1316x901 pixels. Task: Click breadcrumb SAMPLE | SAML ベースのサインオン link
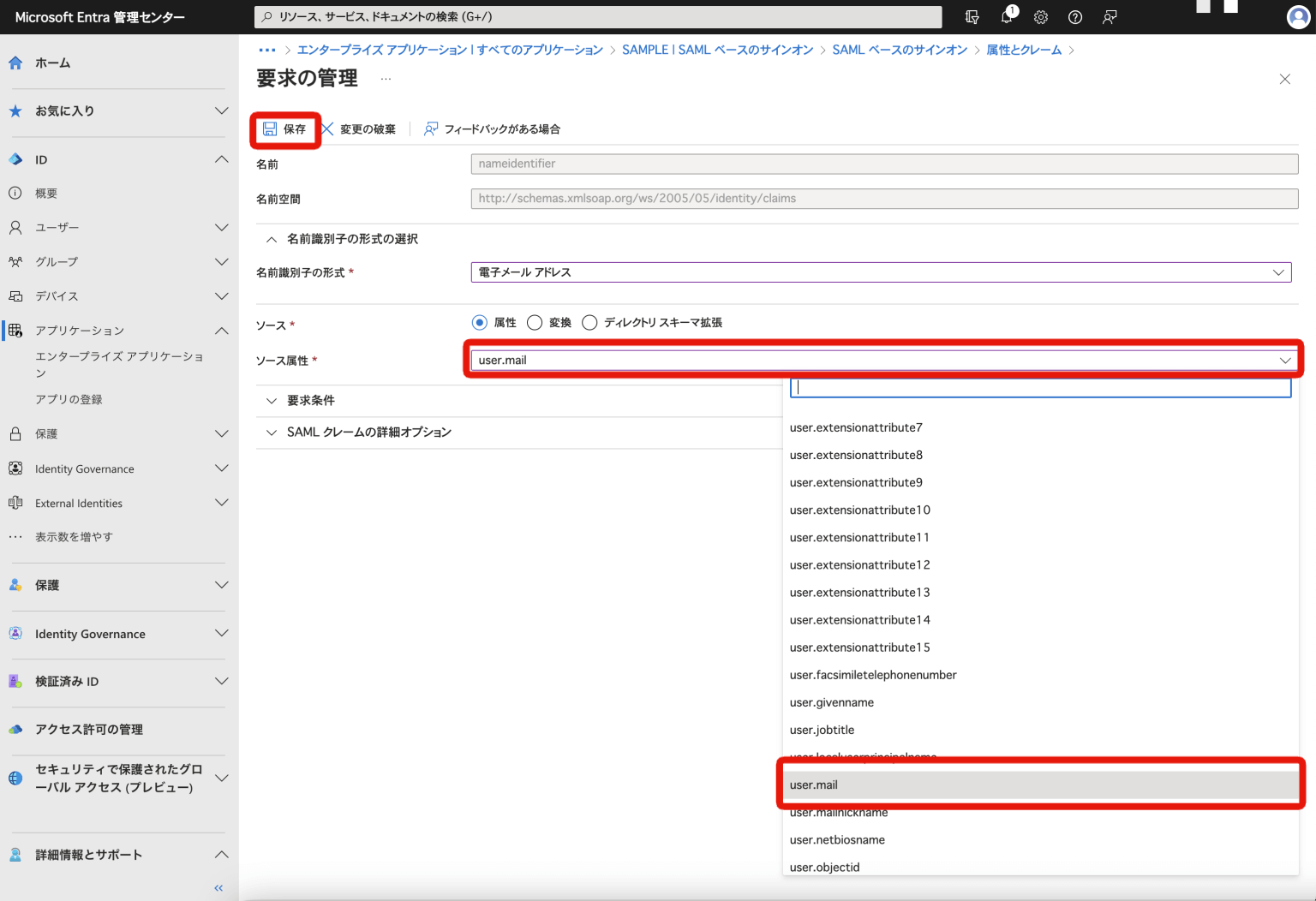(718, 50)
